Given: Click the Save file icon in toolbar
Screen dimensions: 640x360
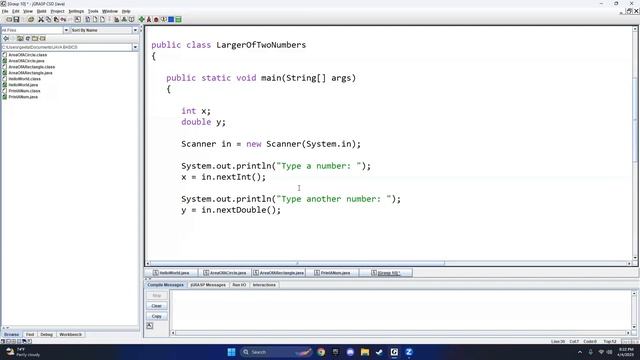Looking at the screenshot, I should coord(16,19).
